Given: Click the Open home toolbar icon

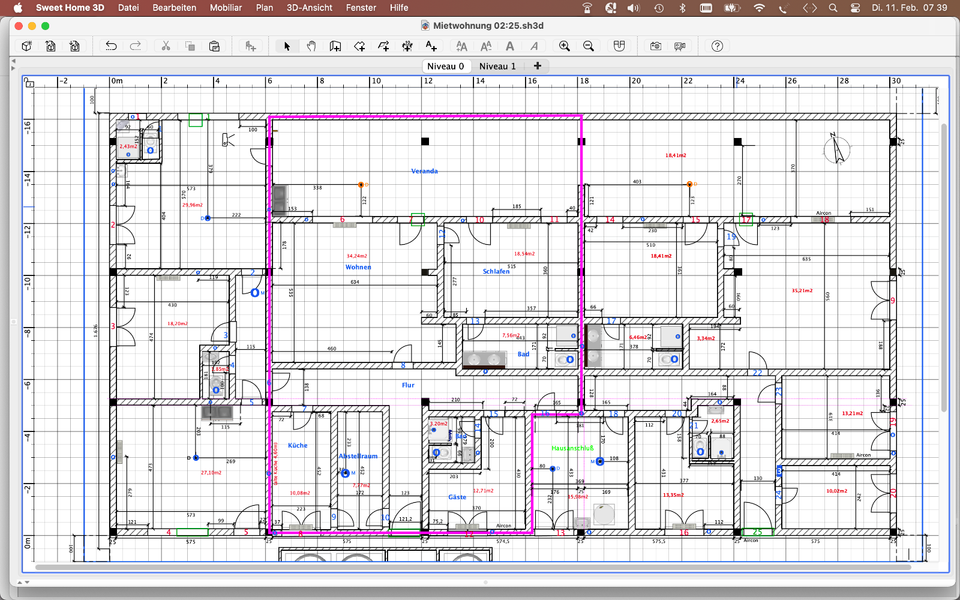Looking at the screenshot, I should [x=51, y=46].
